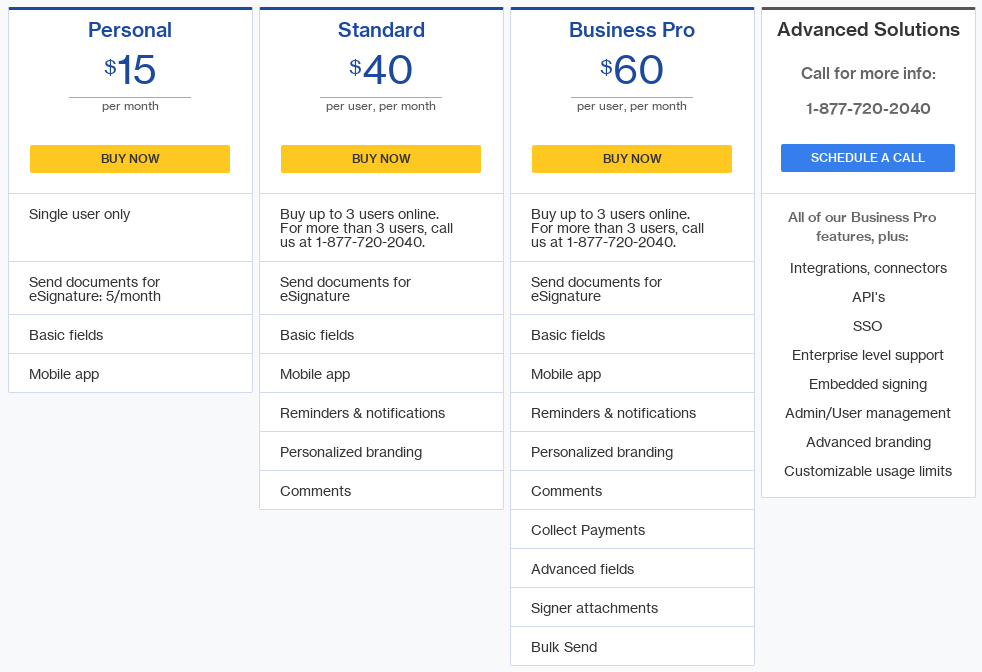Select SSO in Advanced Solutions features
Screen dimensions: 982x672
[x=867, y=326]
